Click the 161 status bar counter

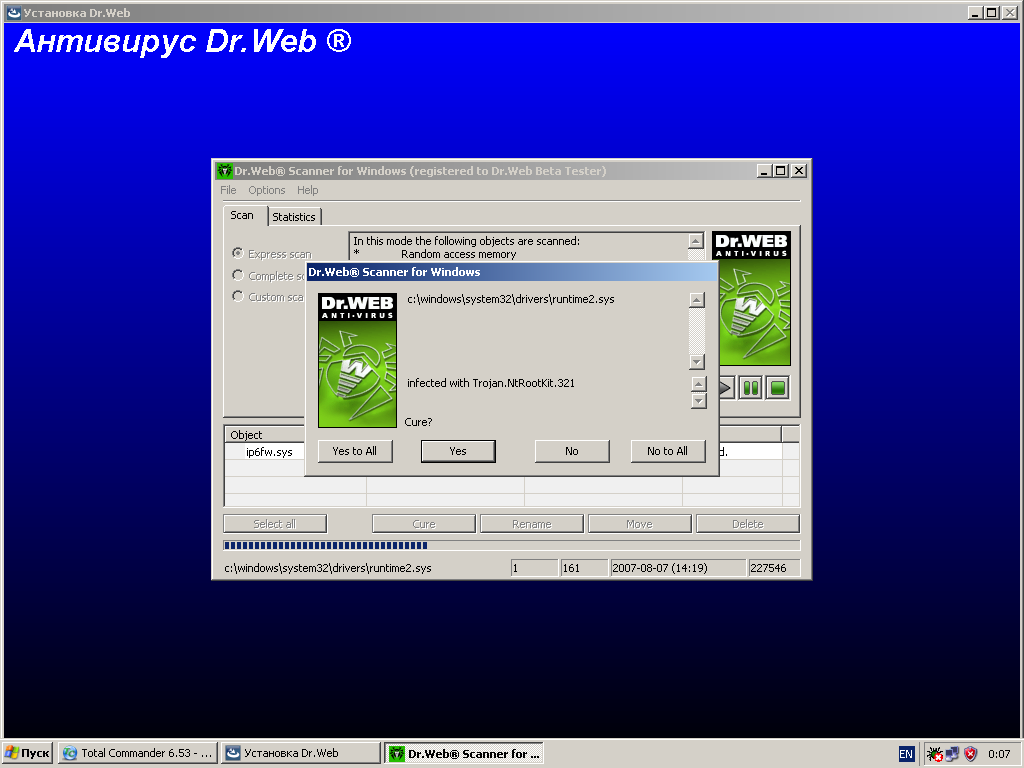point(584,568)
